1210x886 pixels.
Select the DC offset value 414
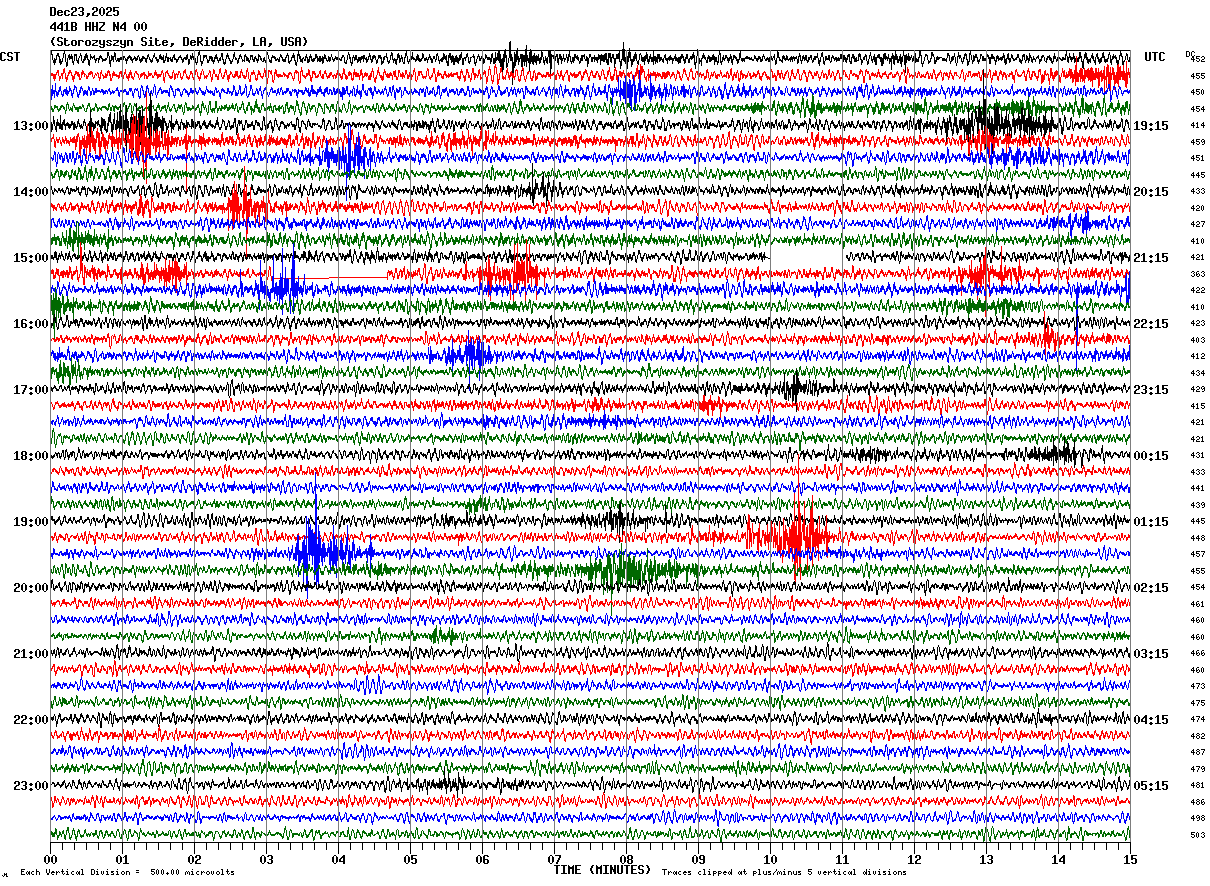[x=1197, y=126]
